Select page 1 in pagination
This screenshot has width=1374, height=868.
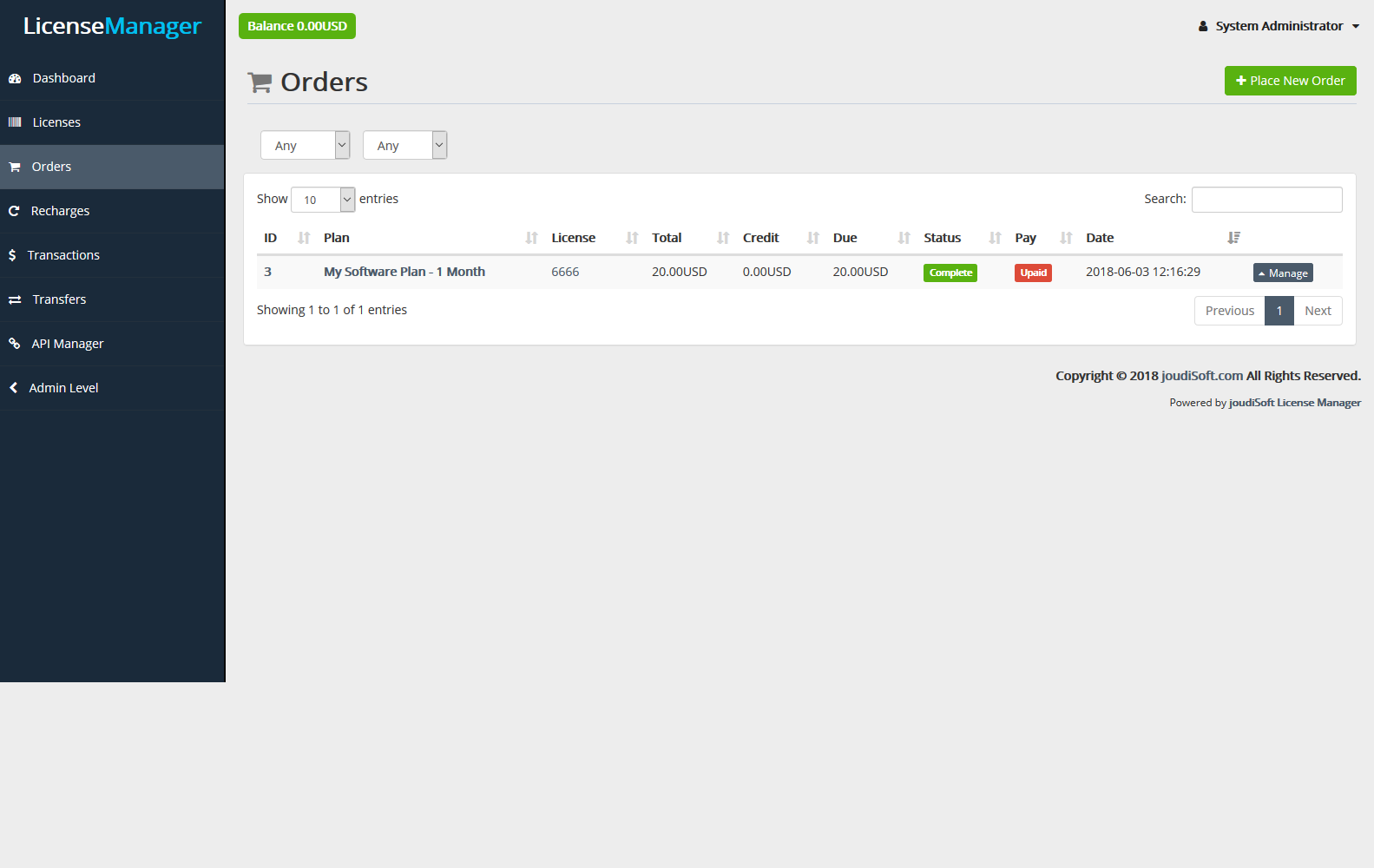(1279, 311)
